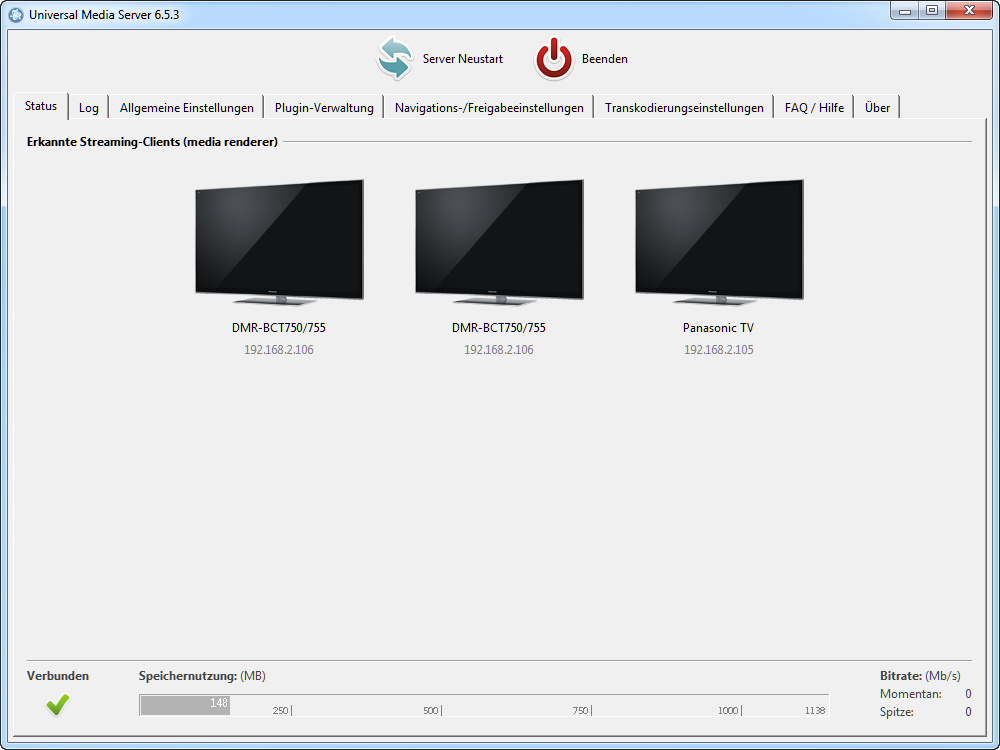
Task: Click the 1138 maximum memory mark
Action: click(x=814, y=710)
